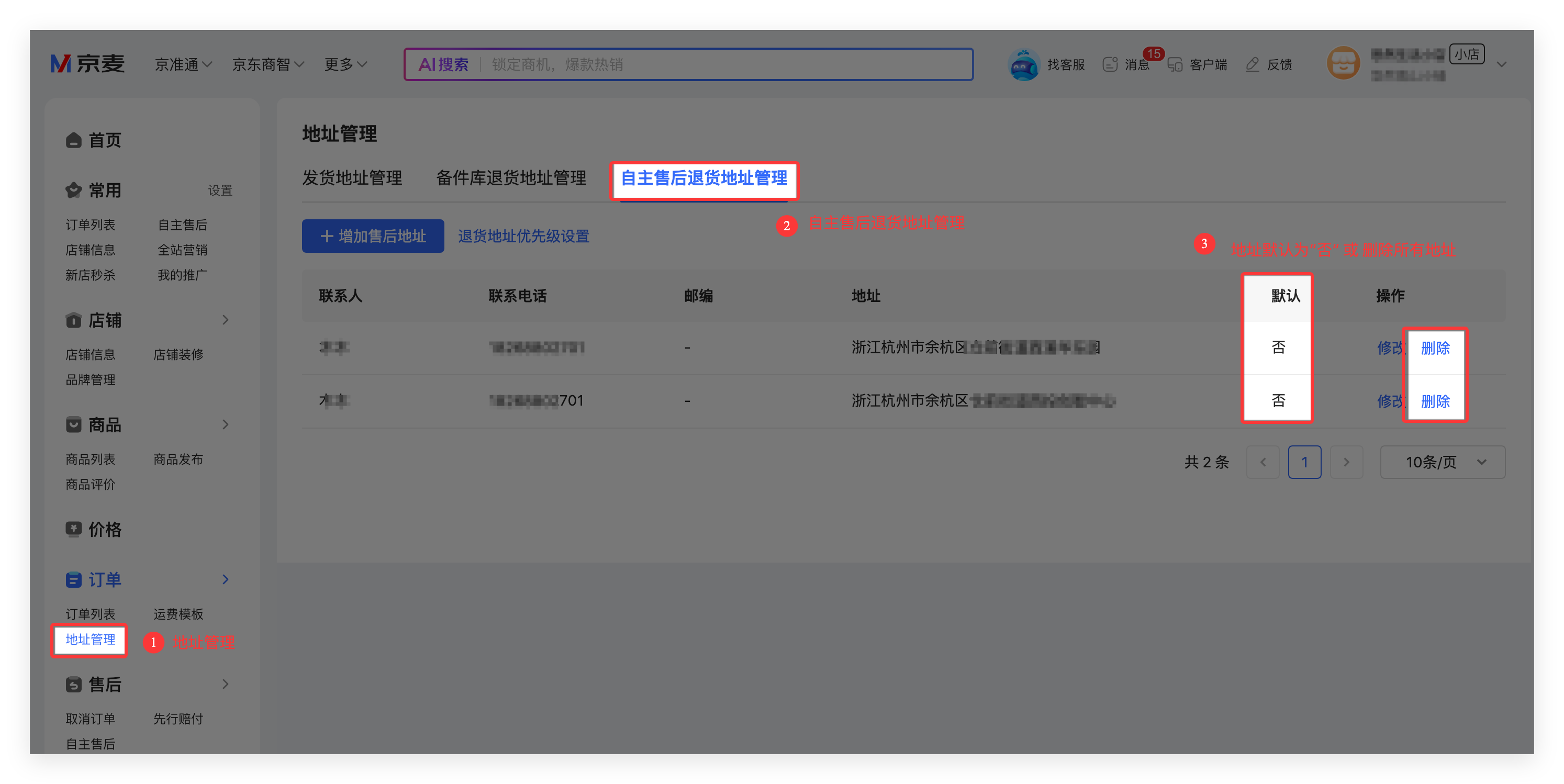
Task: Open 退货地址优先级设置 link
Action: click(x=523, y=236)
